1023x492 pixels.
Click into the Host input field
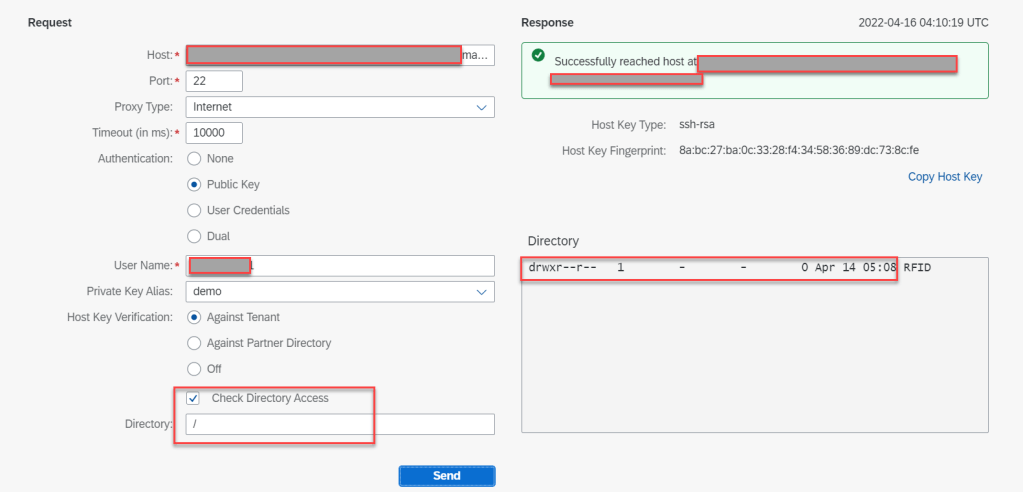point(340,54)
